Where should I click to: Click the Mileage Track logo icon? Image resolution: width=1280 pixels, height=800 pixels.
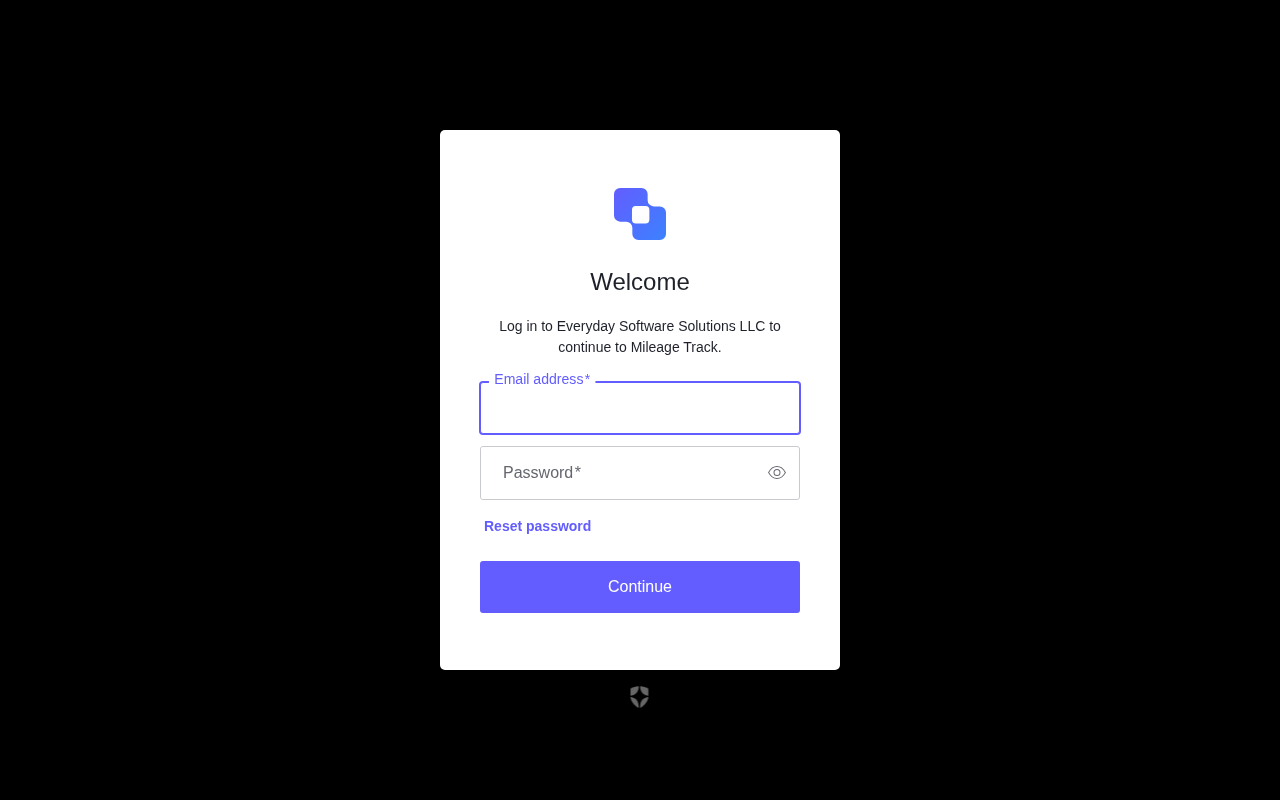coord(640,214)
